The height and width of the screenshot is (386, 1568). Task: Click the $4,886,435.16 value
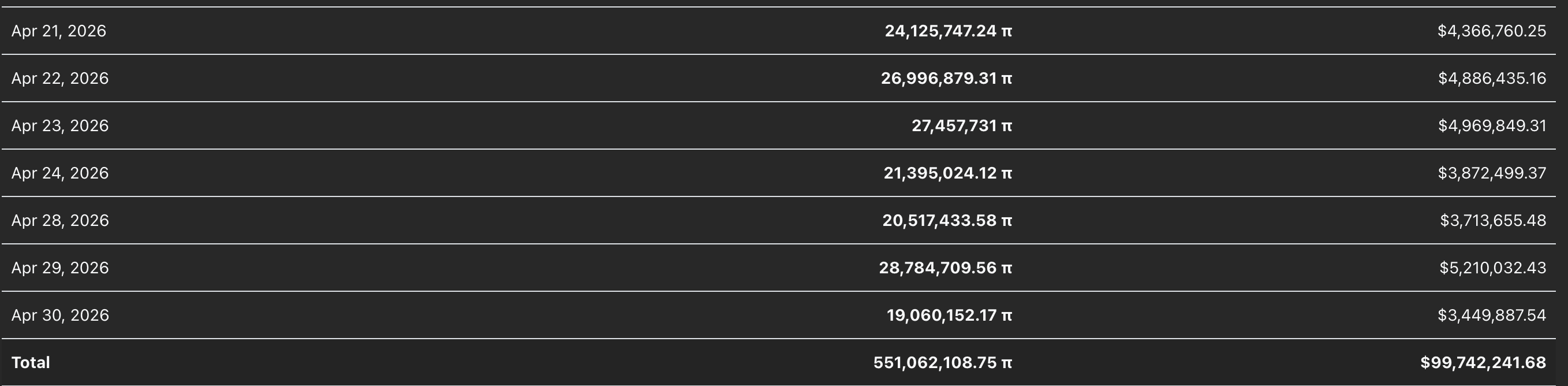[1492, 79]
